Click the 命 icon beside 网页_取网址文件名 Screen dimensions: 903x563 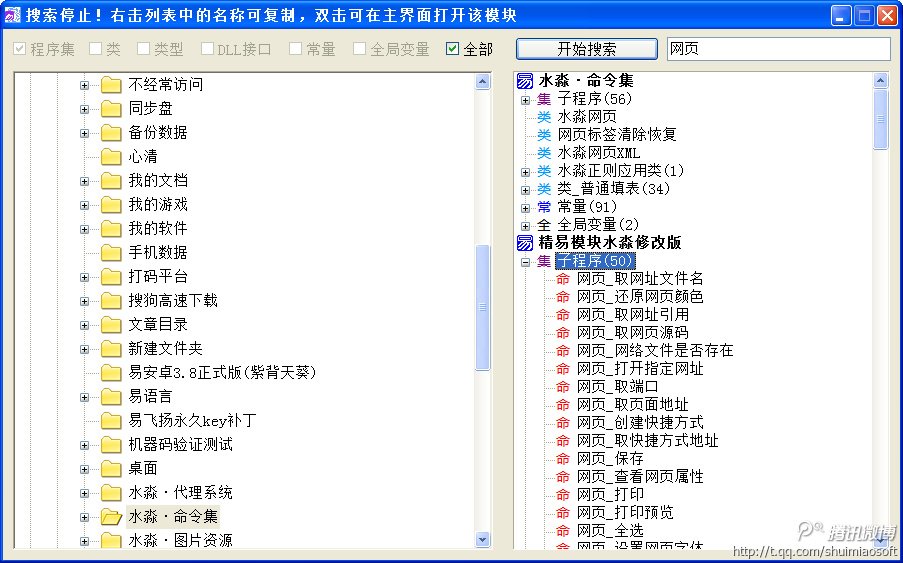pos(563,279)
